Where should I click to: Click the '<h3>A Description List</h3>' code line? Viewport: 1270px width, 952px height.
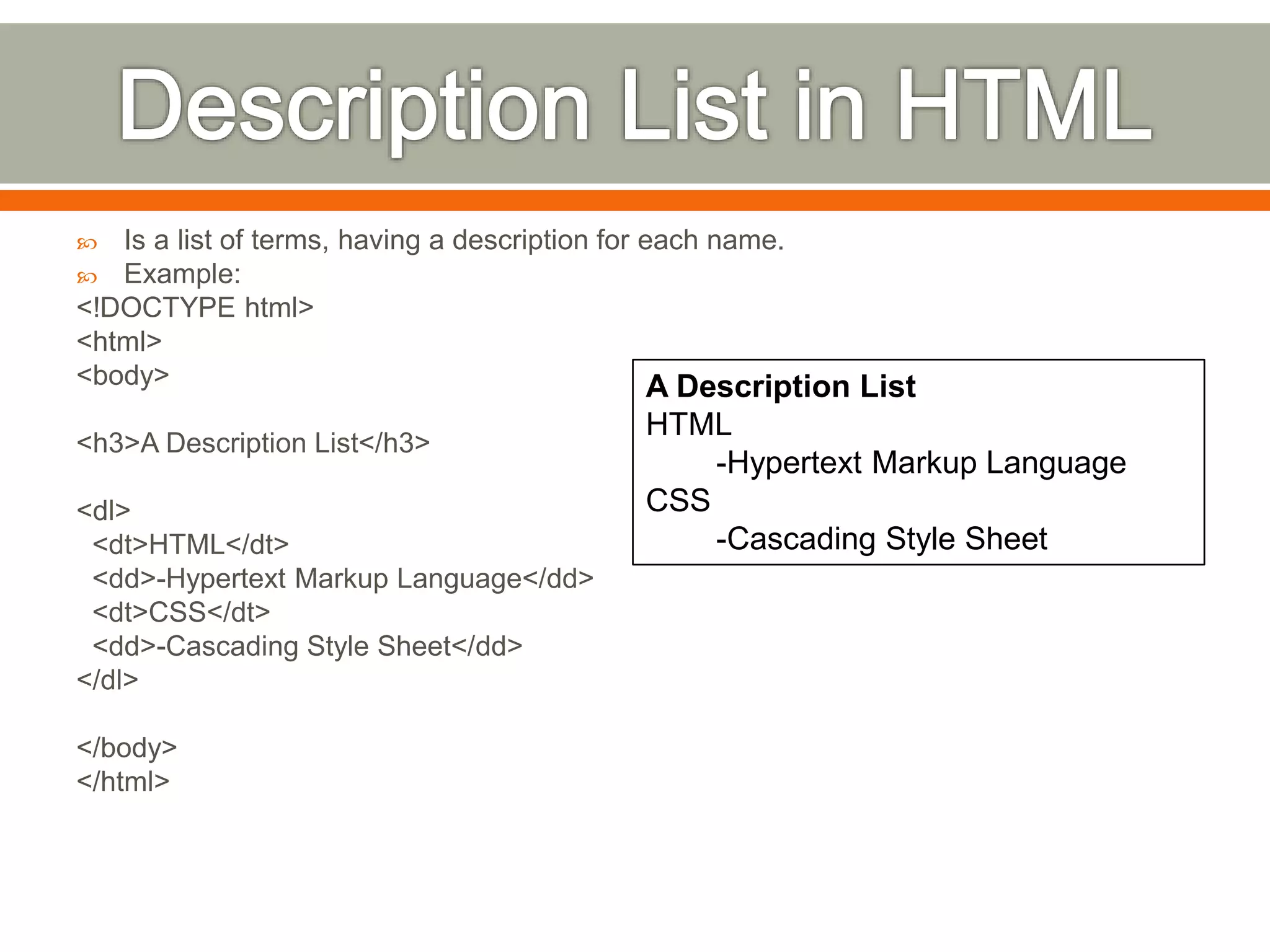tap(253, 443)
